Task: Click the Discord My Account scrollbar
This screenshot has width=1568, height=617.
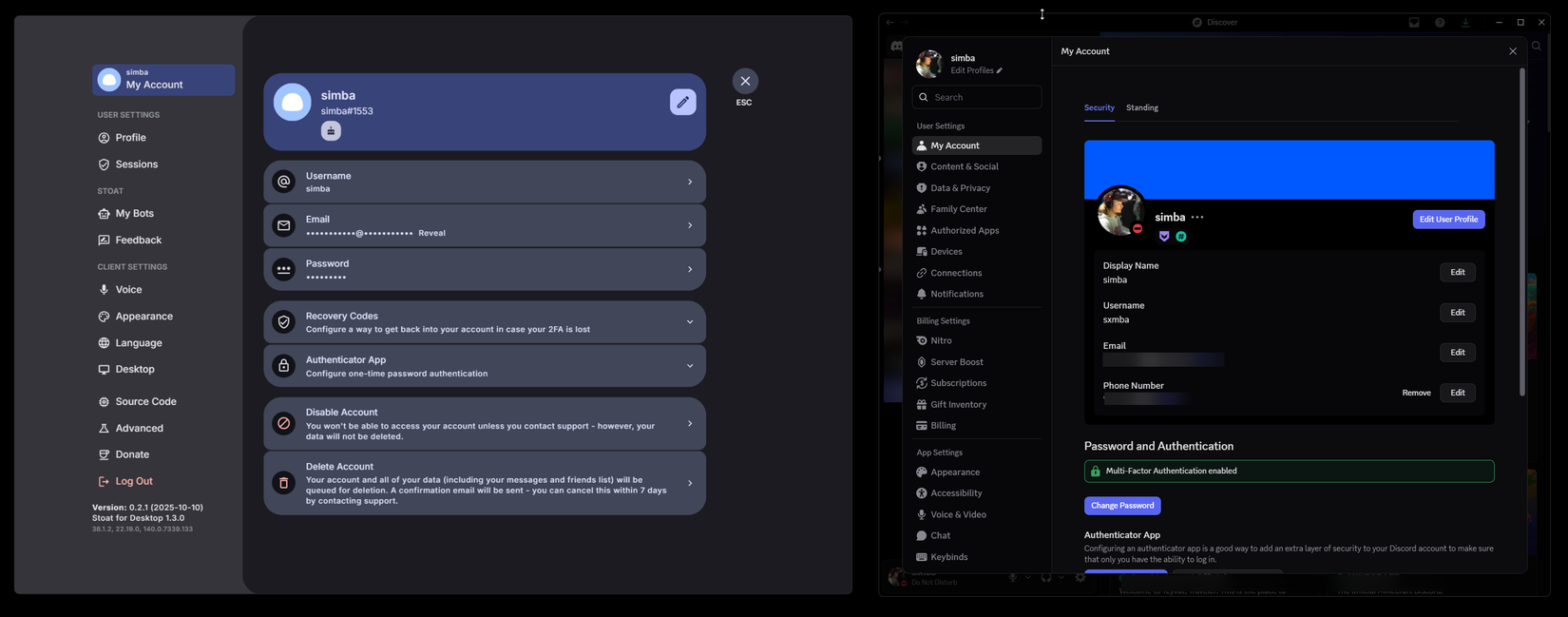Action: pos(1521,232)
